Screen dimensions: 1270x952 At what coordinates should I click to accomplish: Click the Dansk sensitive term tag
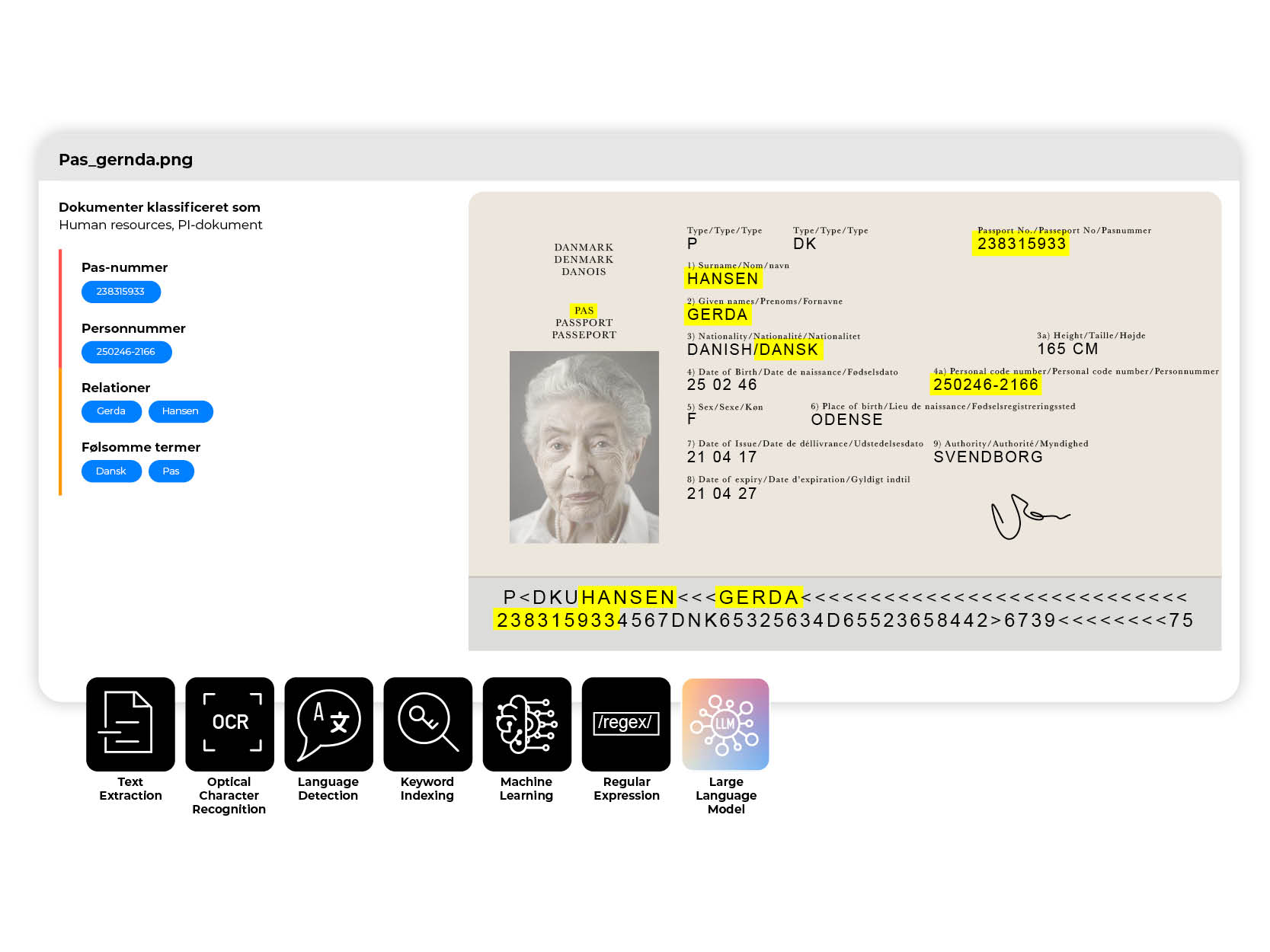pos(111,471)
